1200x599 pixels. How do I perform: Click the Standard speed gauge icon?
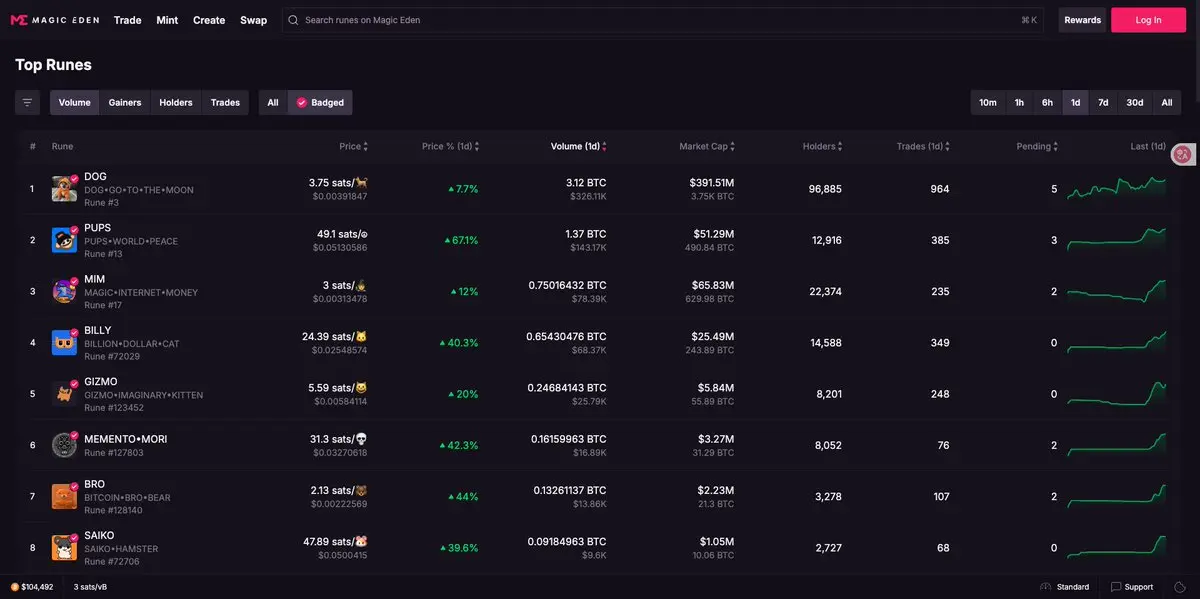click(1046, 587)
